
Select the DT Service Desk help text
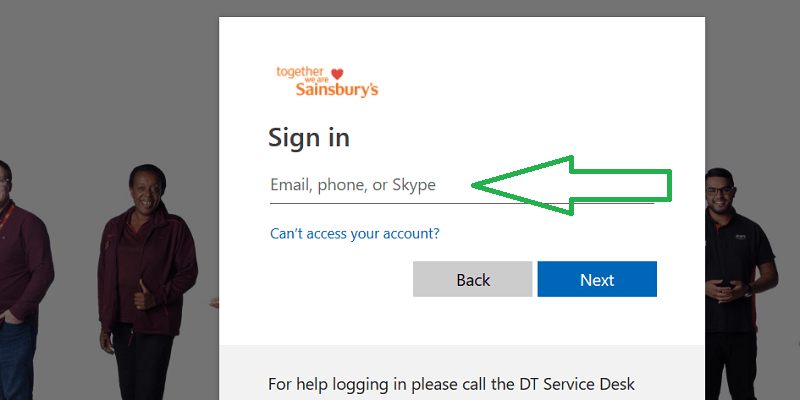[451, 384]
